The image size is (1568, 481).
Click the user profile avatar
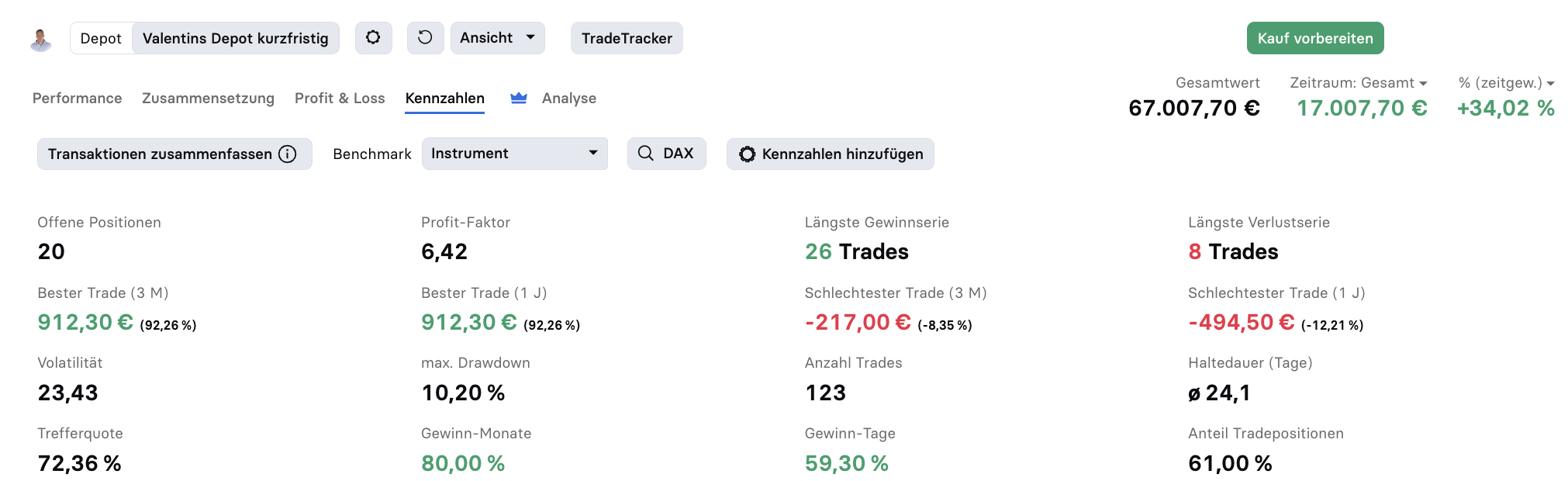40,40
